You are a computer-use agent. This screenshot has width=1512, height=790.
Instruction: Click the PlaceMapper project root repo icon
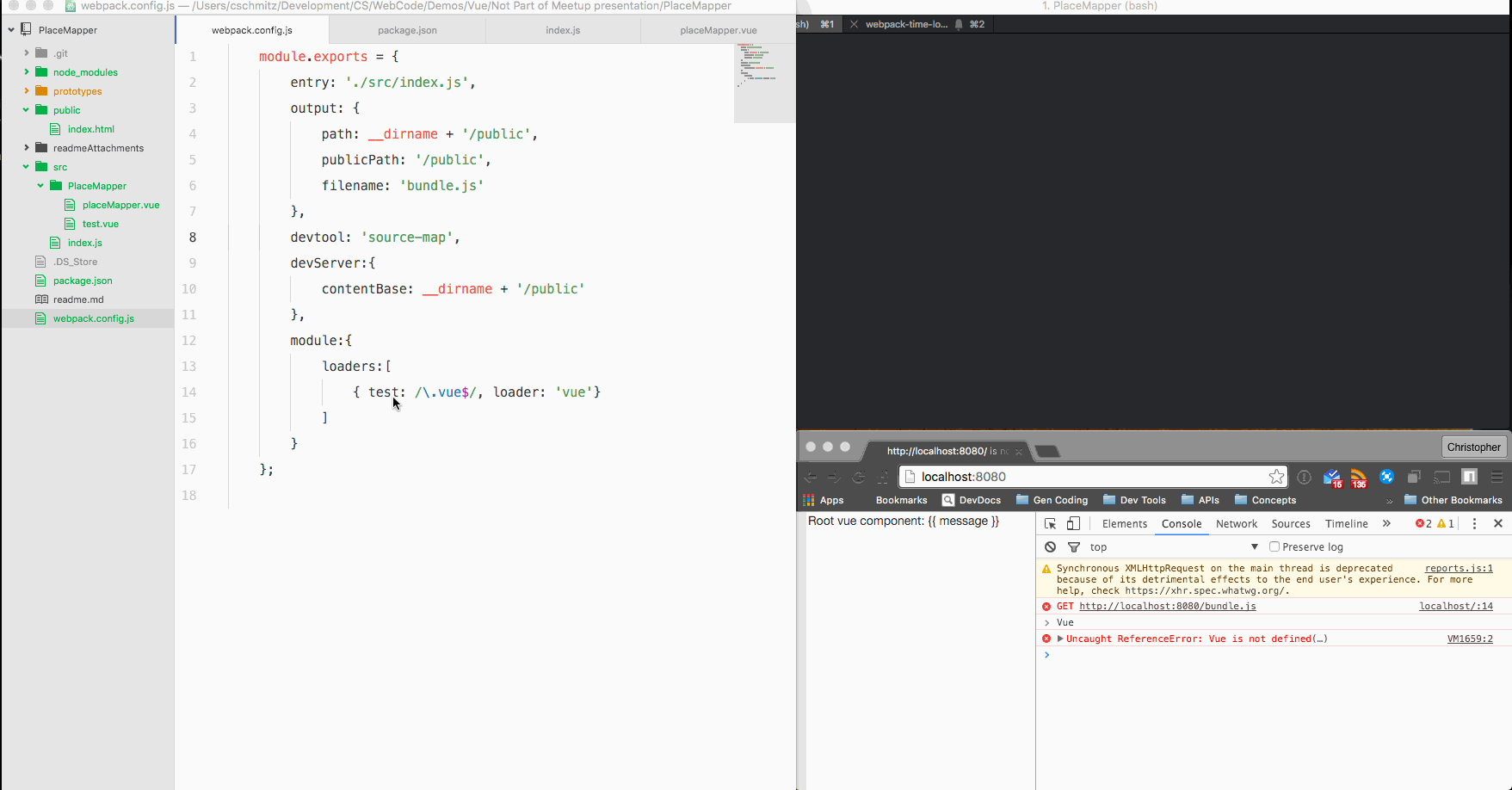[x=26, y=29]
